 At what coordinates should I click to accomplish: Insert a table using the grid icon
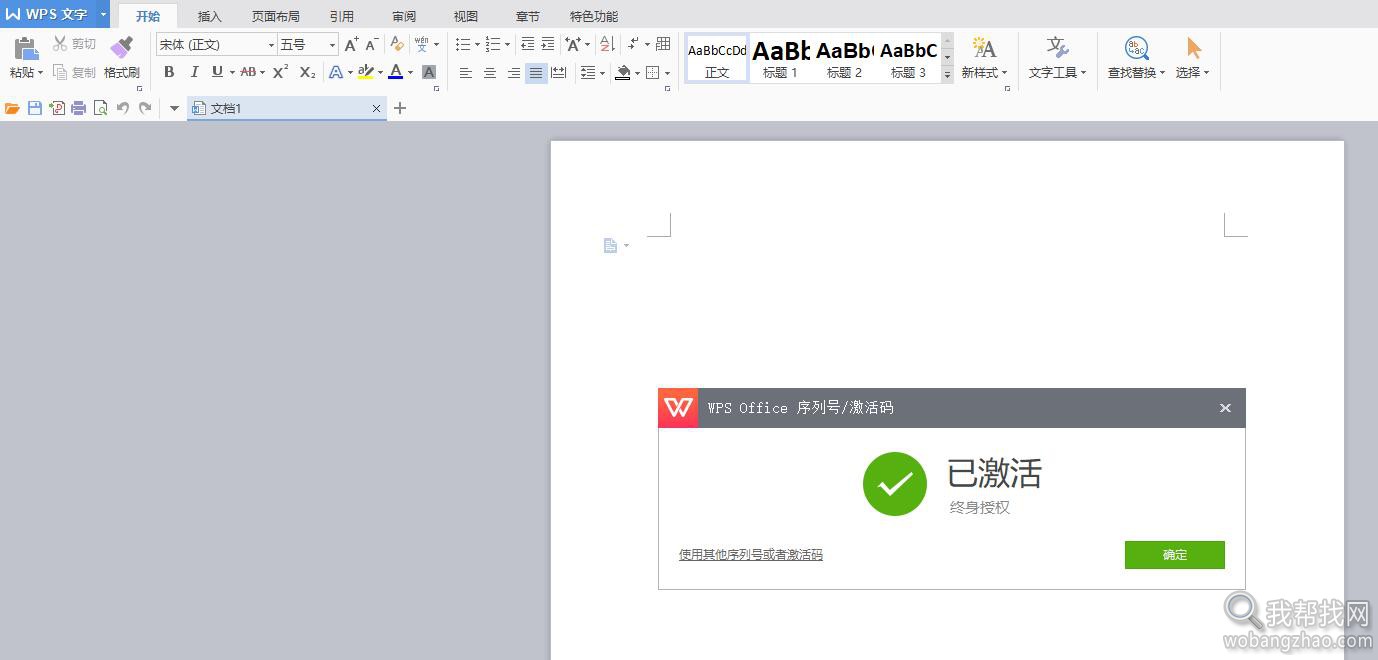pos(663,44)
